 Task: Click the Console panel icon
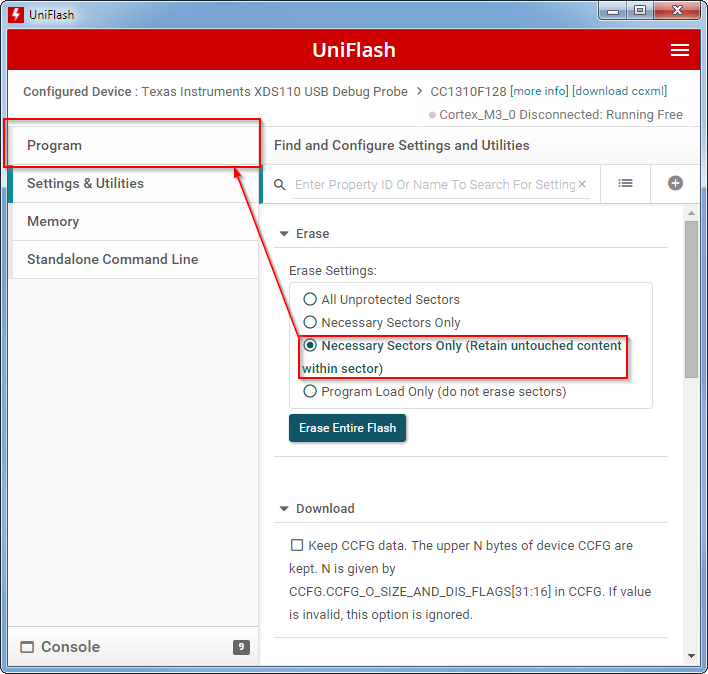[27, 647]
